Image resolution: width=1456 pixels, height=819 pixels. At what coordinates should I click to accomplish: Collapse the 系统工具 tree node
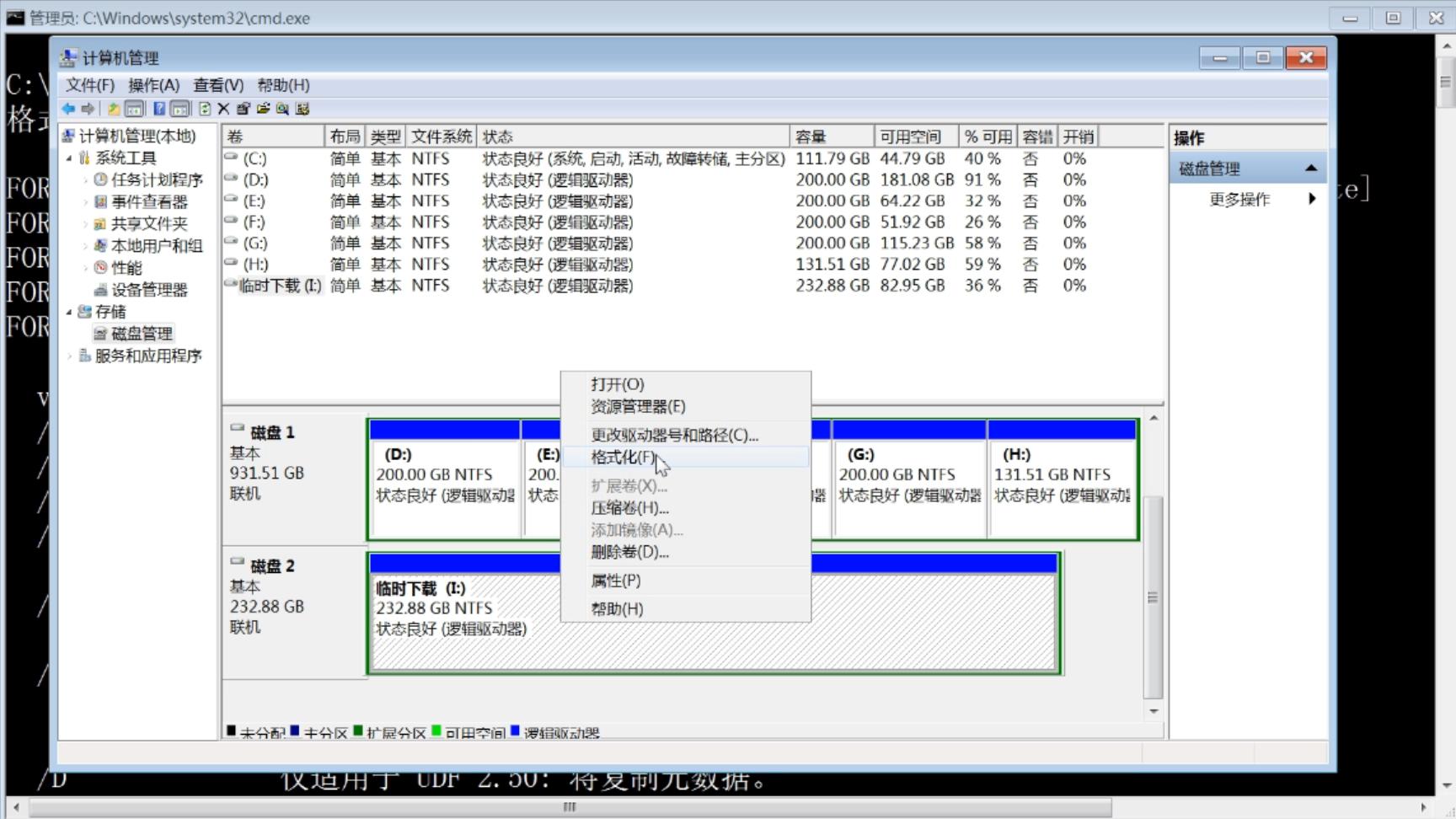(71, 157)
